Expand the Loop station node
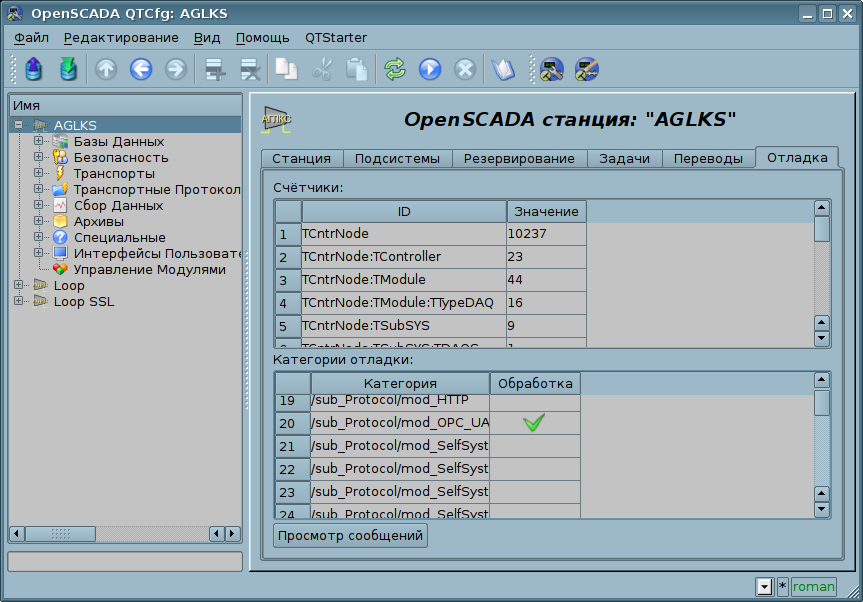863x602 pixels. pyautogui.click(x=18, y=285)
